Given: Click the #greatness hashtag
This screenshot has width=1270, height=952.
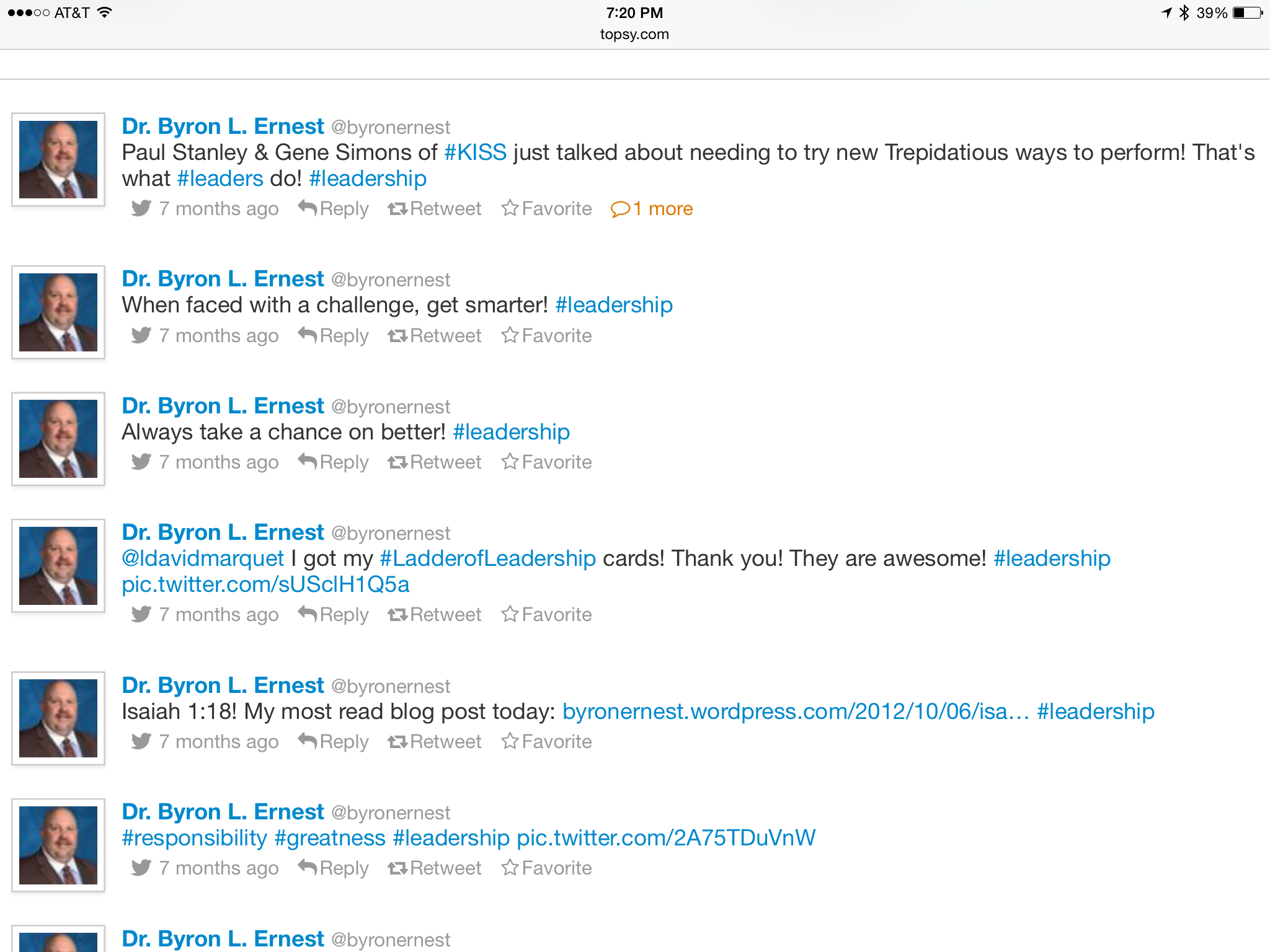Looking at the screenshot, I should pyautogui.click(x=330, y=838).
